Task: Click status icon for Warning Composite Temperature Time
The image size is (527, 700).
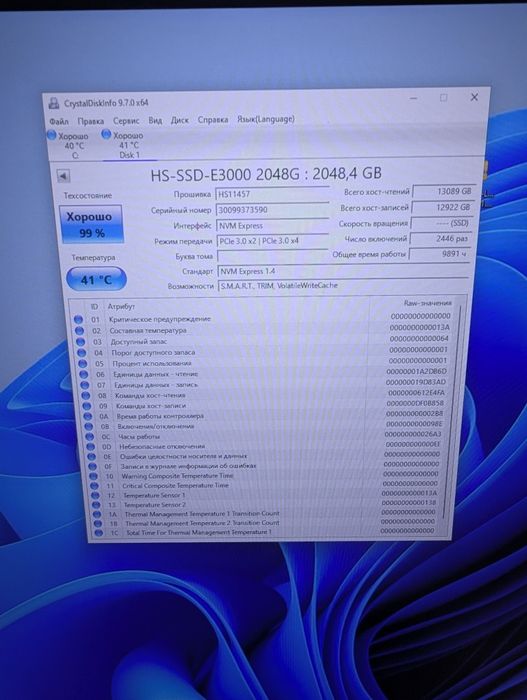Action: (x=94, y=476)
